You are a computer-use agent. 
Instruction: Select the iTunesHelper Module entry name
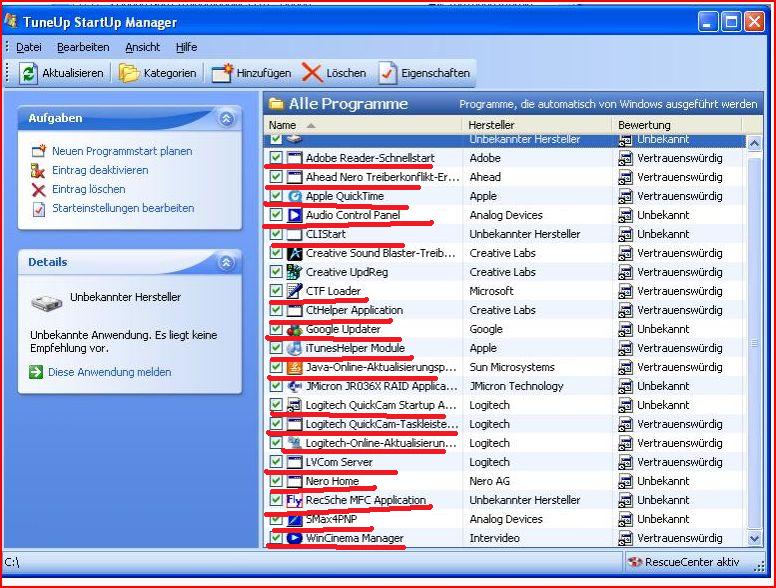(355, 348)
